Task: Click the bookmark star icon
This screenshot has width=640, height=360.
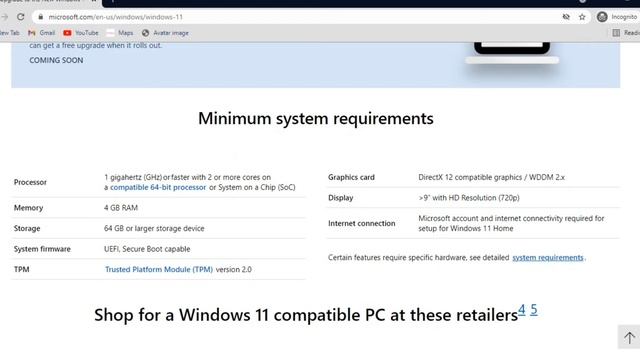Action: coord(582,17)
